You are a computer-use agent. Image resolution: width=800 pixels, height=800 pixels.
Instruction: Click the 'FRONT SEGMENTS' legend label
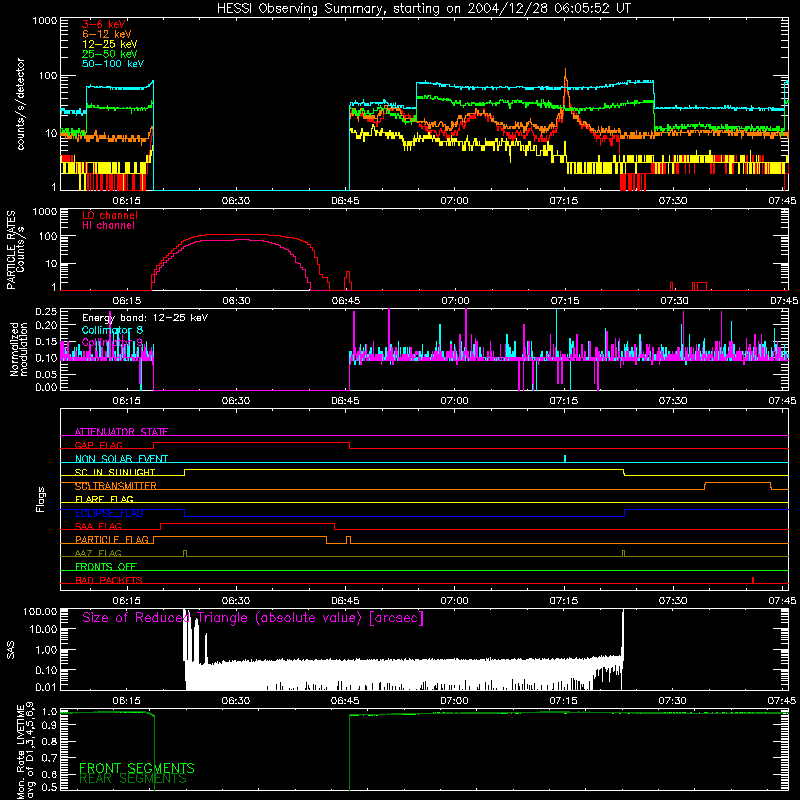coord(137,768)
